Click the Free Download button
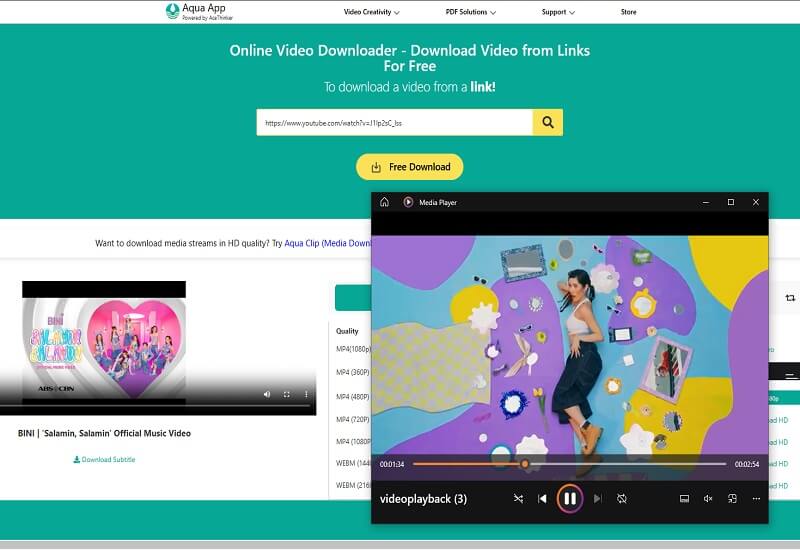Viewport: 800px width, 550px height. pyautogui.click(x=410, y=167)
